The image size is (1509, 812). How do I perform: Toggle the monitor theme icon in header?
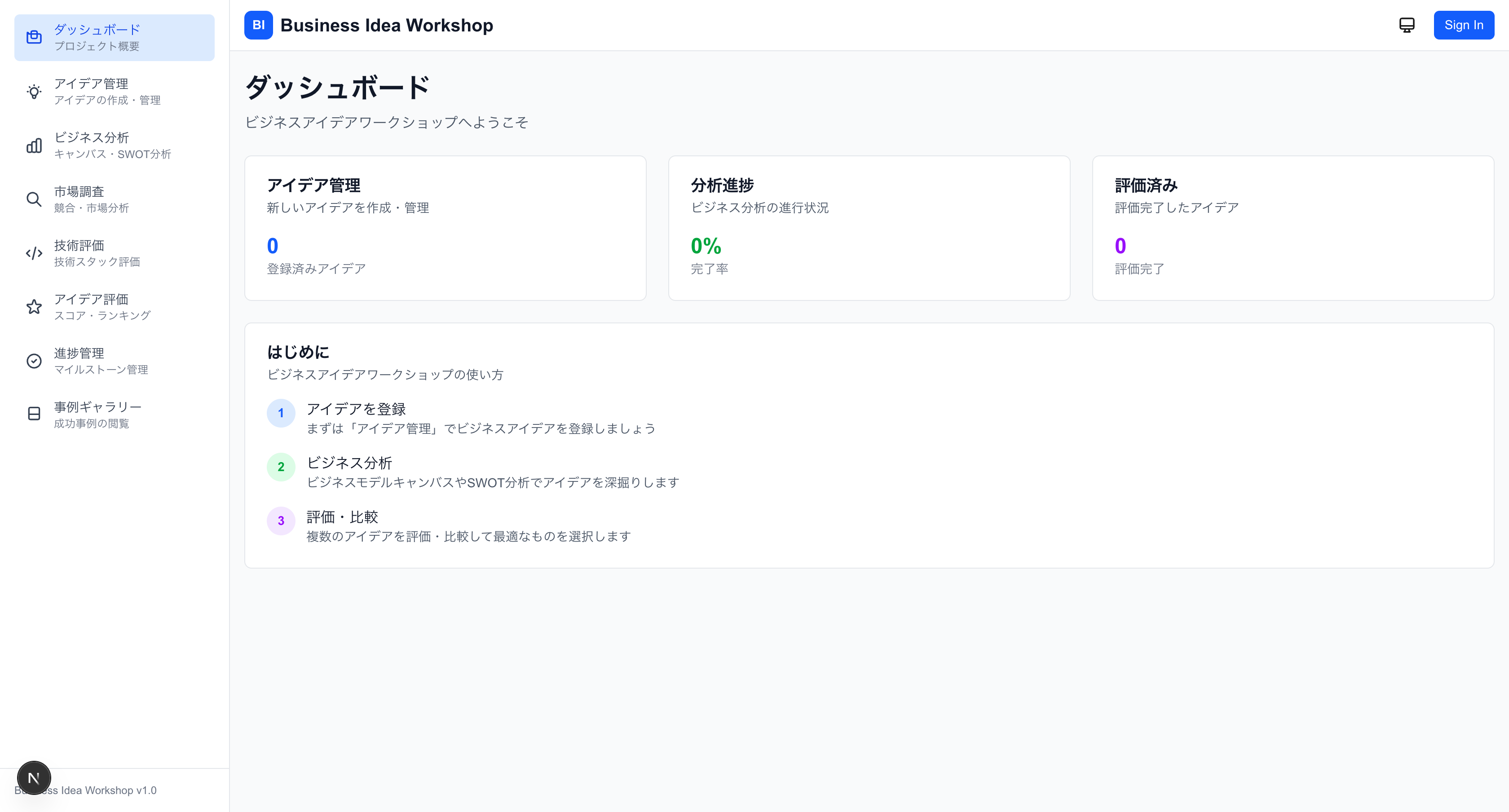(1407, 25)
